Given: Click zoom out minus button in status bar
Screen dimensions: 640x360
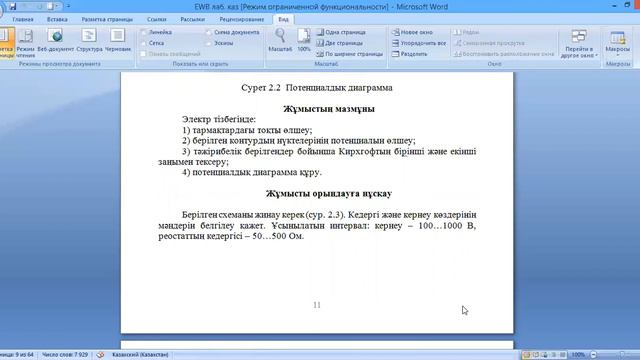Looking at the screenshot, I should pyautogui.click(x=594, y=355).
